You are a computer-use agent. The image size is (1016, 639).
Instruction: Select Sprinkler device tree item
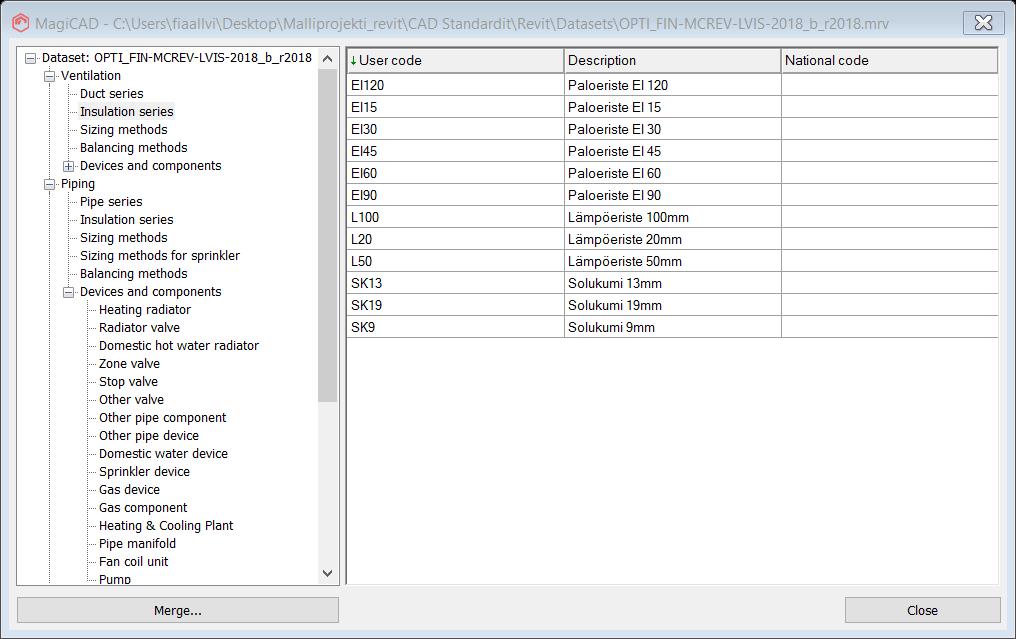tap(144, 472)
